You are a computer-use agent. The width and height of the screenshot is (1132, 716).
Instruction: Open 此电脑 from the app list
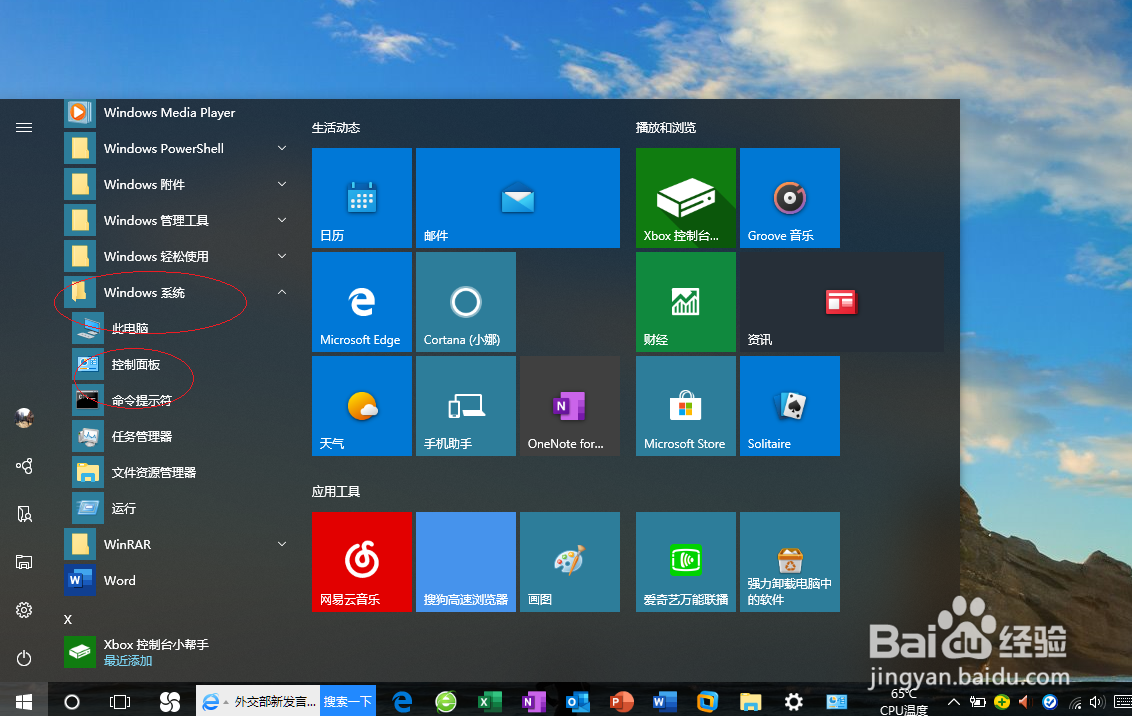point(182,328)
